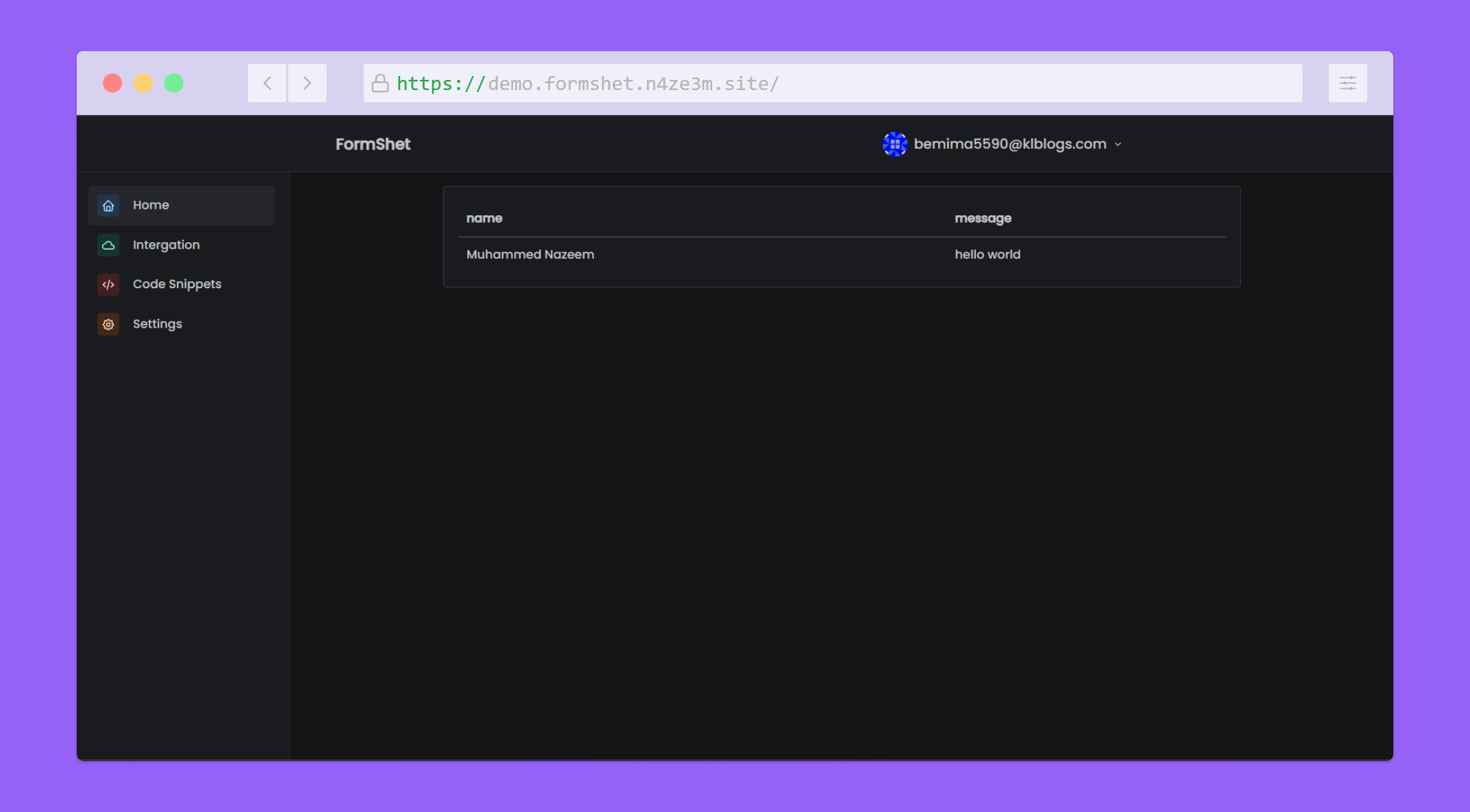Go to Code Snippets page
1470x812 pixels.
177,284
